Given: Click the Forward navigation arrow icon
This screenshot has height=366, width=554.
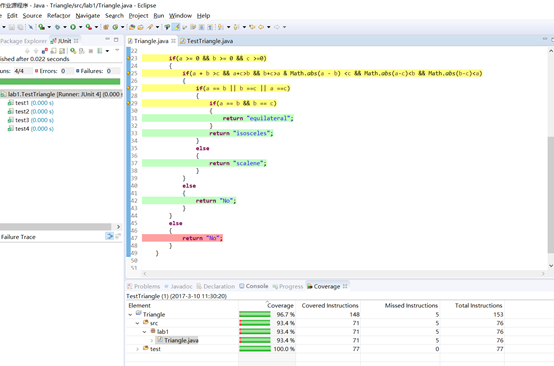Looking at the screenshot, I should [277, 27].
